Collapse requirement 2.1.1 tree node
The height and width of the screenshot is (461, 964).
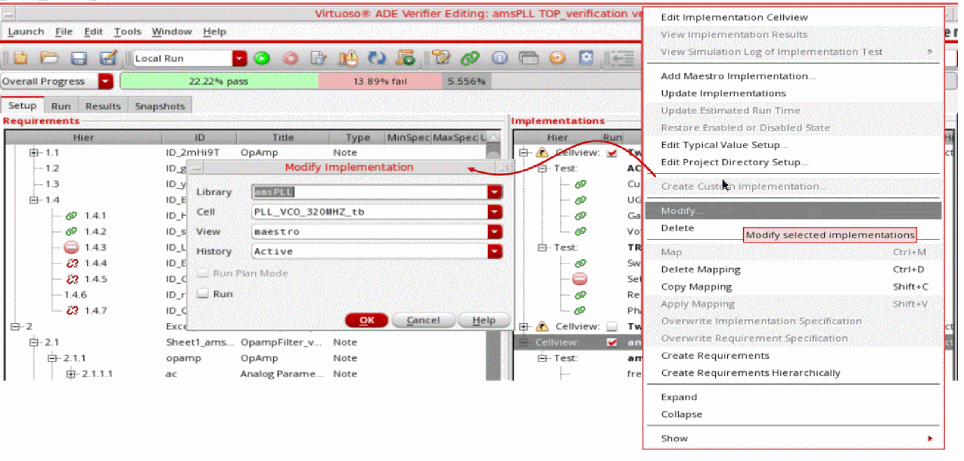coord(52,358)
